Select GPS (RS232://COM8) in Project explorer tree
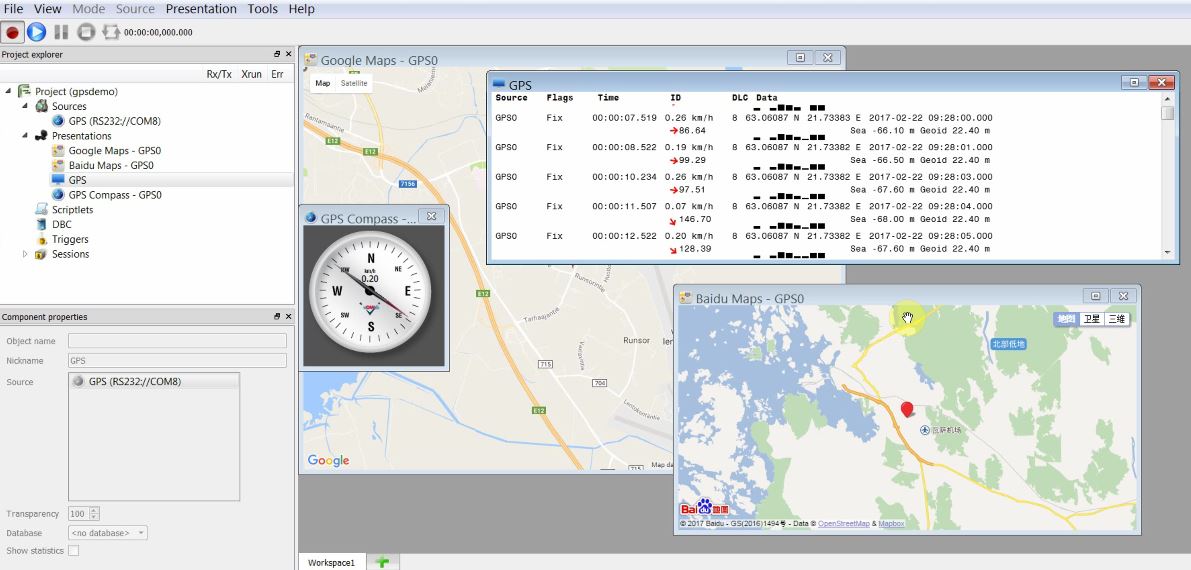 pos(114,121)
